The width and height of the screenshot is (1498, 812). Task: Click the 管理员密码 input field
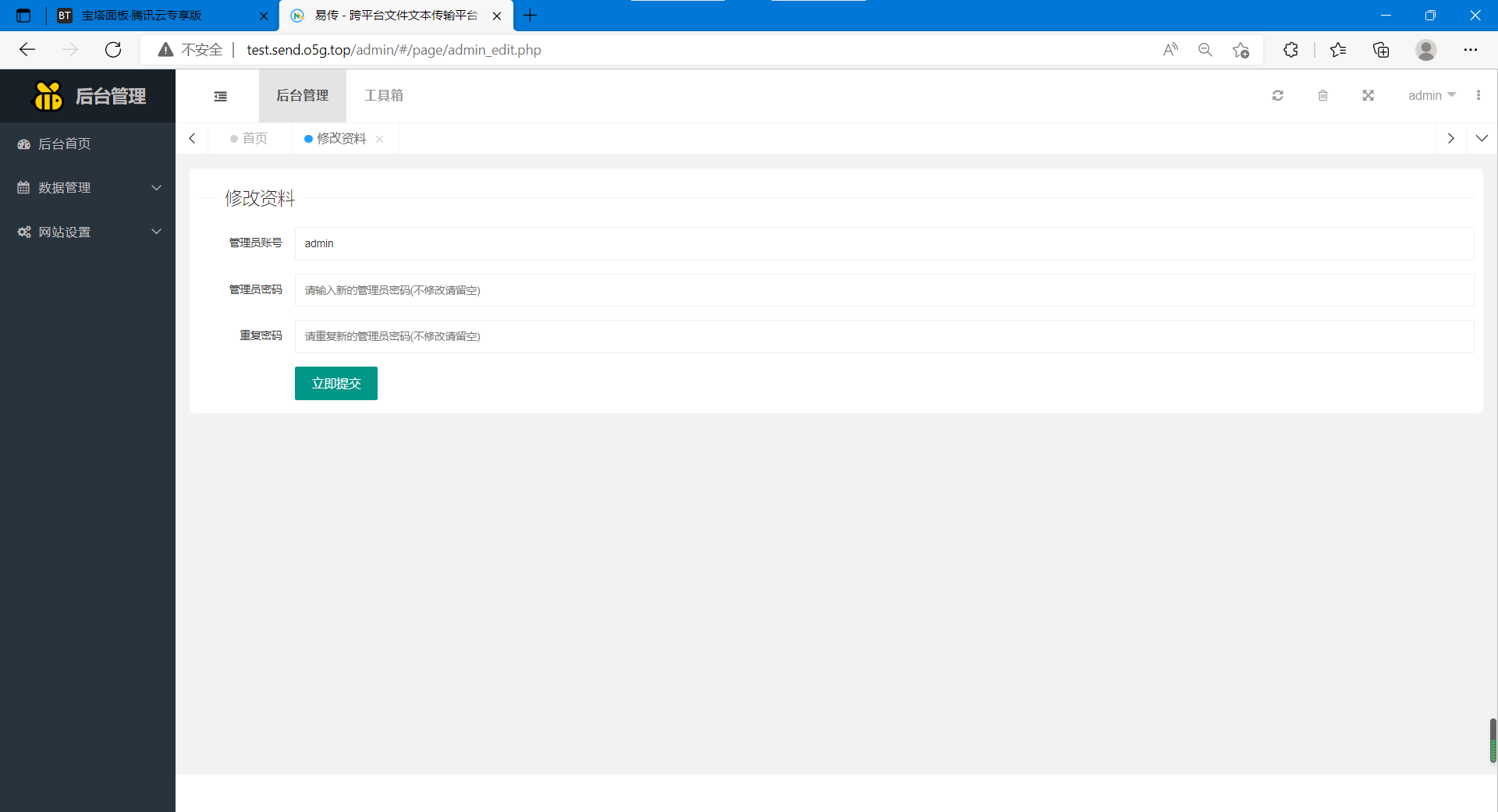tap(884, 290)
